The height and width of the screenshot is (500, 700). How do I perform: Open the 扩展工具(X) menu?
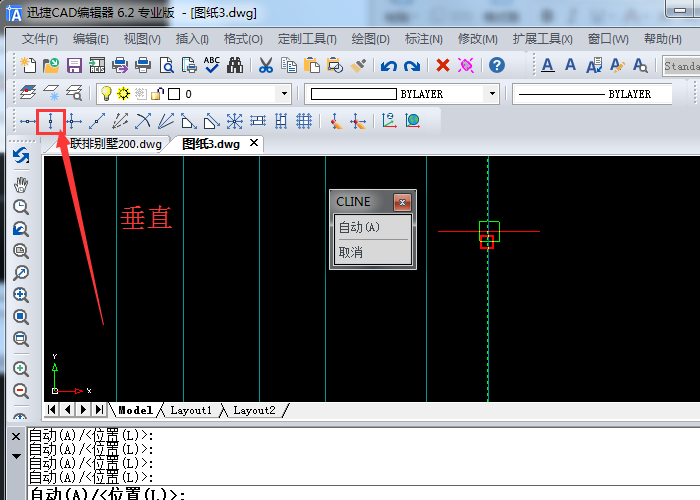(x=542, y=39)
